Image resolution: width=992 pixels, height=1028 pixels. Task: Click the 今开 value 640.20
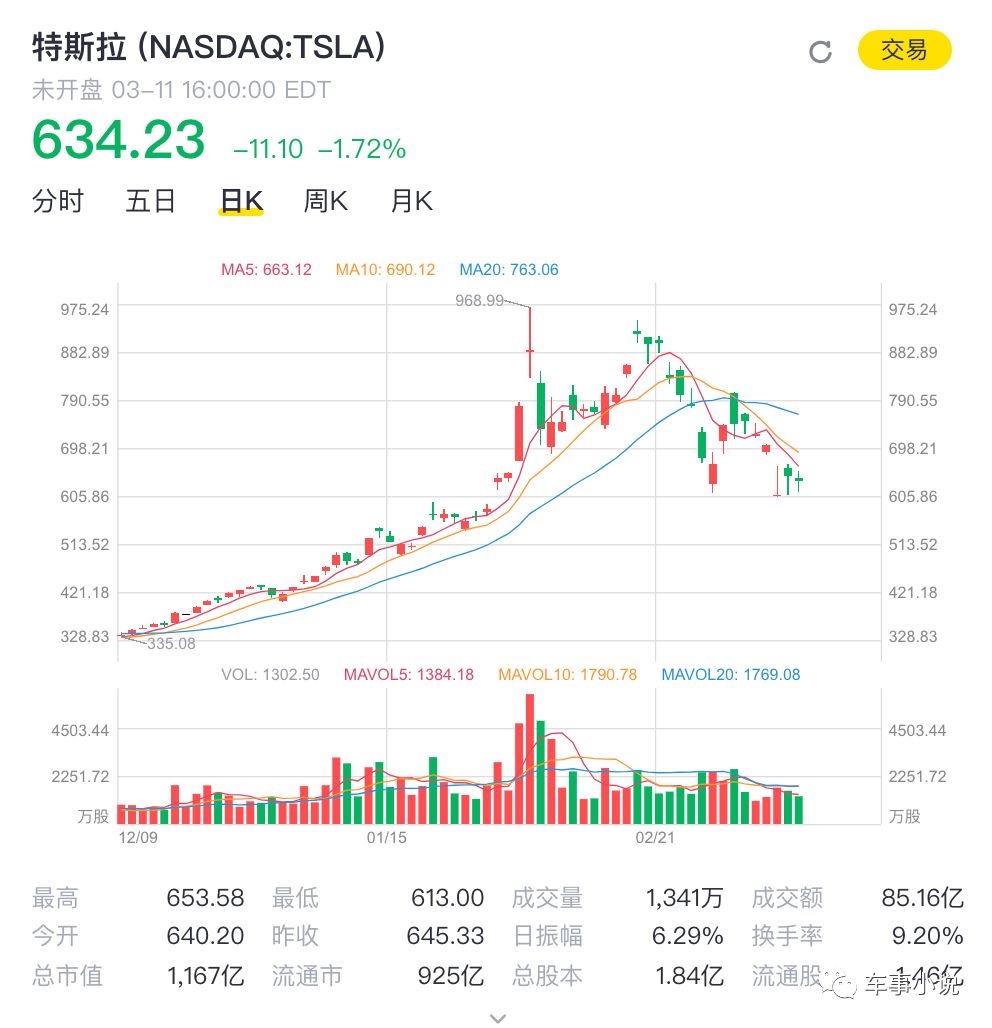click(205, 936)
